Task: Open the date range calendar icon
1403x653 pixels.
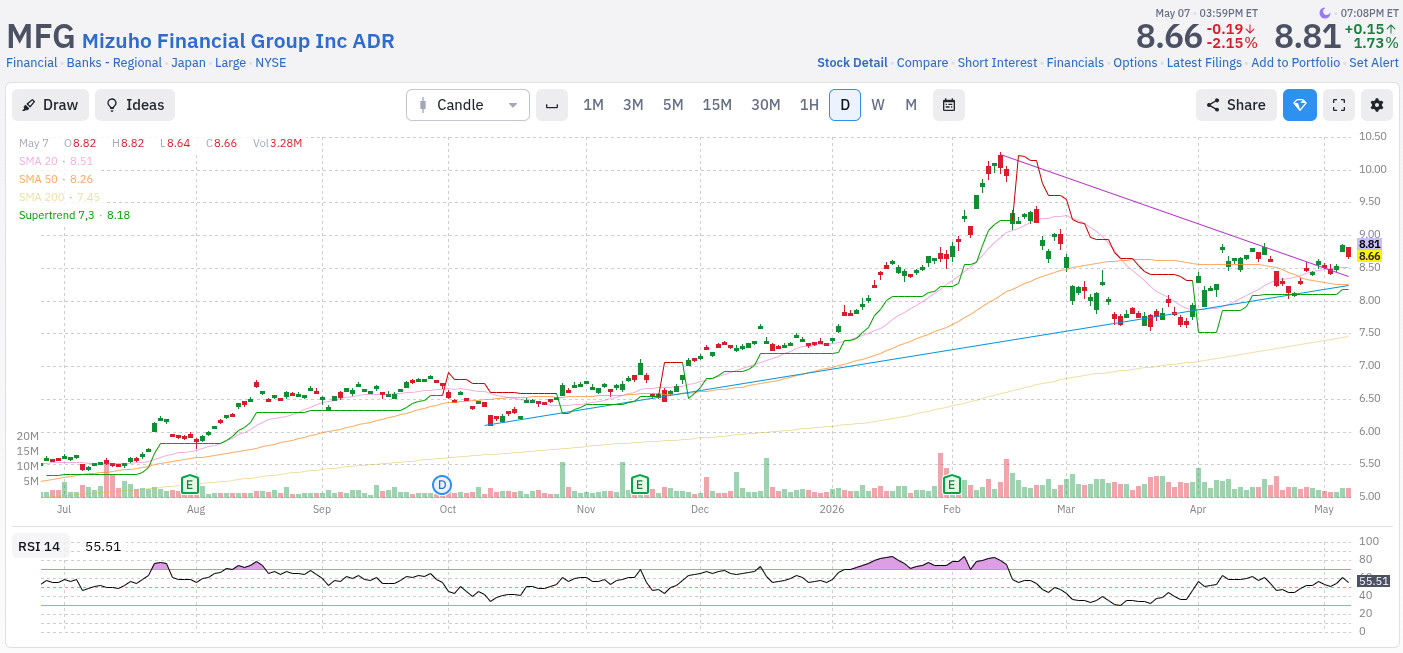Action: pos(949,105)
